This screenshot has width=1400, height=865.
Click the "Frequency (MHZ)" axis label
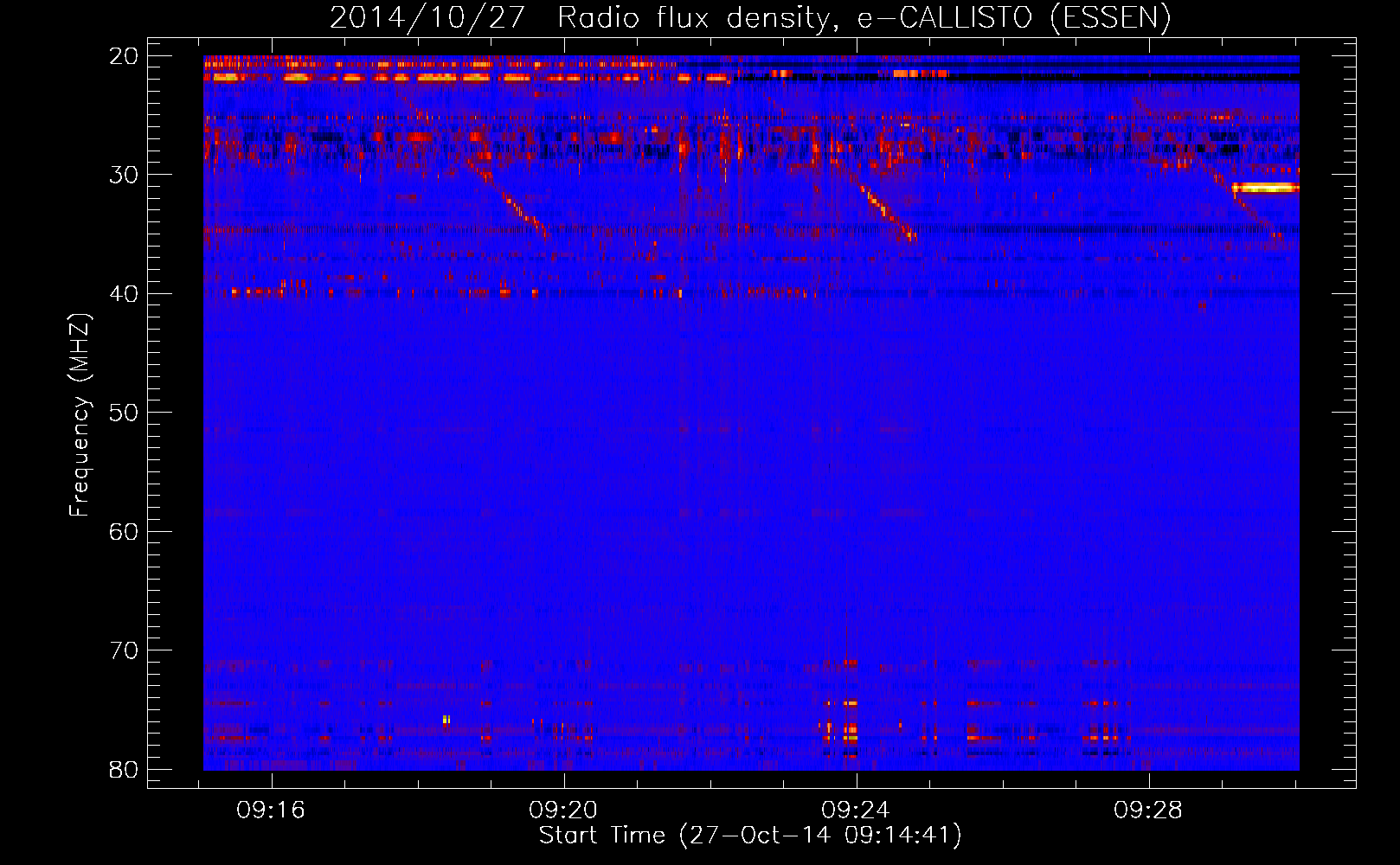(79, 414)
